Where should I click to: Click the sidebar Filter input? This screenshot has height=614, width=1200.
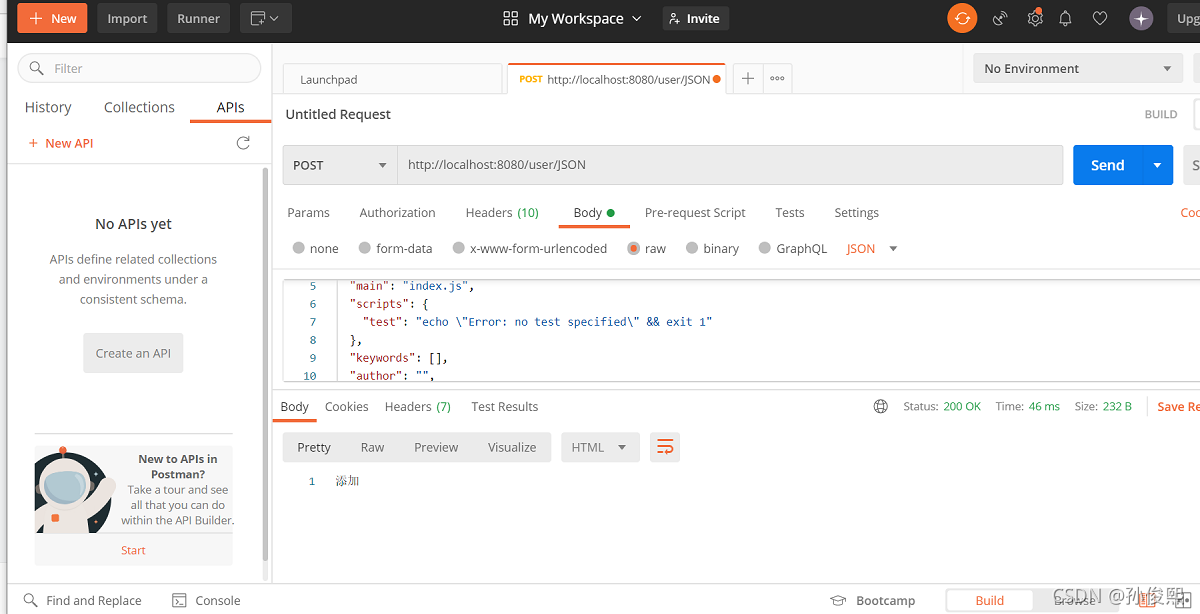(139, 68)
